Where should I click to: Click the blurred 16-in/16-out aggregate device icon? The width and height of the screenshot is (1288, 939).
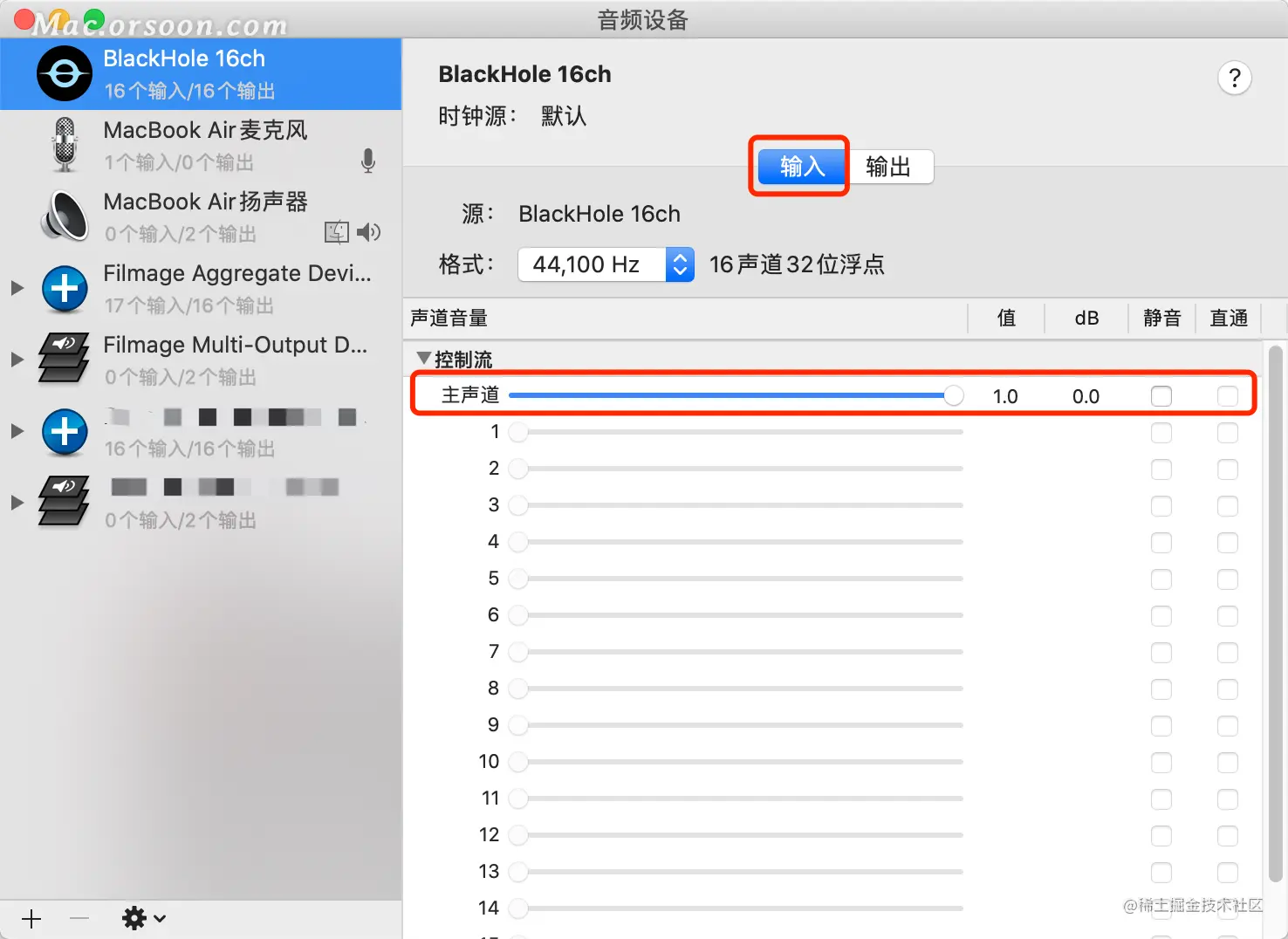click(x=65, y=431)
